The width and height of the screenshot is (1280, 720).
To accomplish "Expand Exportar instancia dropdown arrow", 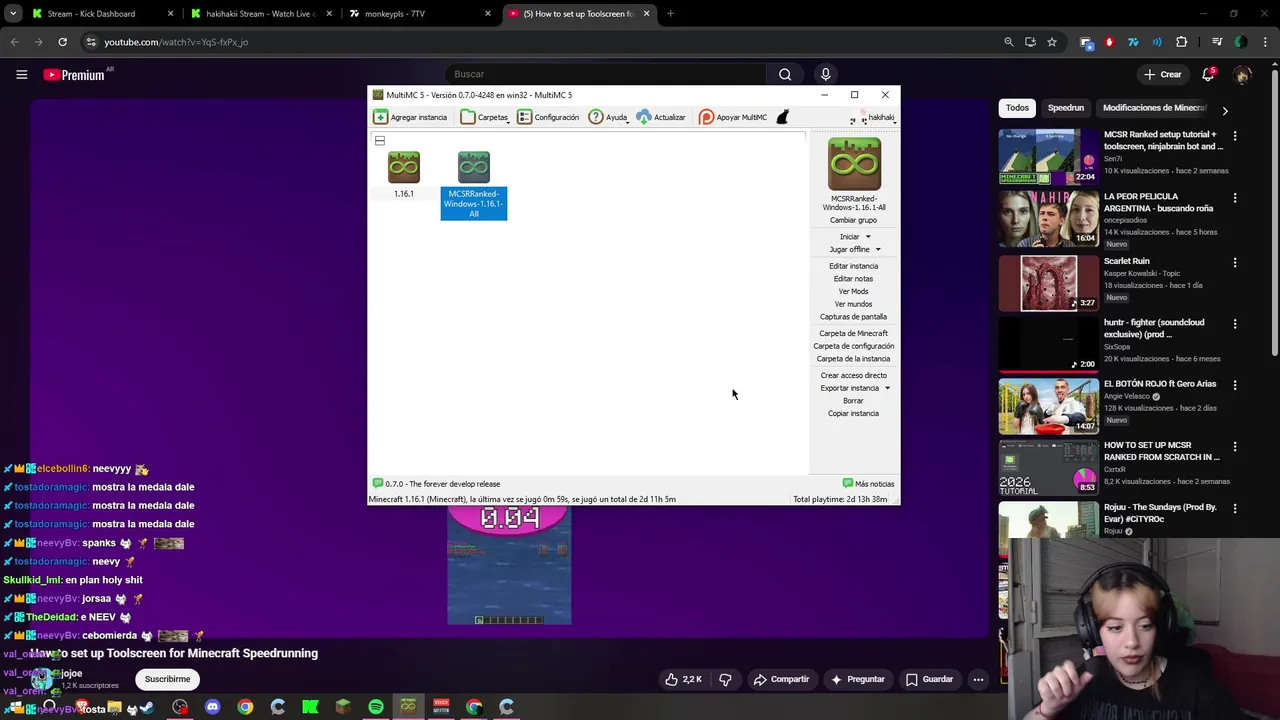I will 887,388.
